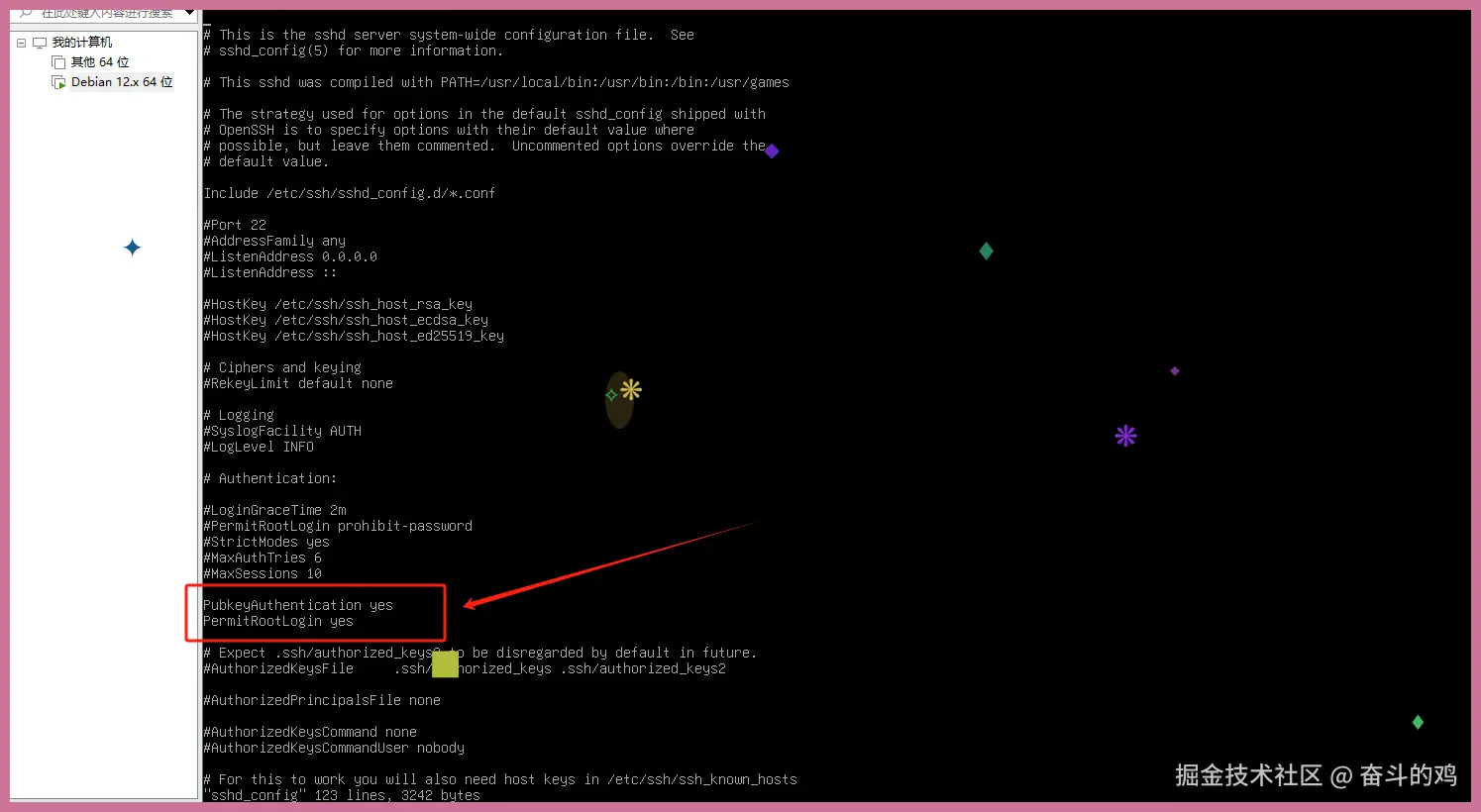1481x812 pixels.
Task: Click the #ListenAddress :: line
Action: point(270,272)
